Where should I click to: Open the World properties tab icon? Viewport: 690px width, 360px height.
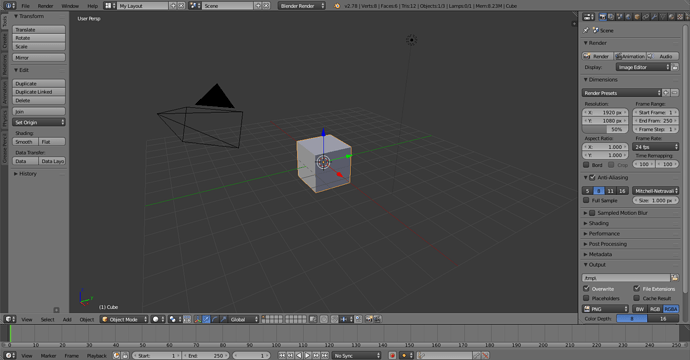(628, 17)
